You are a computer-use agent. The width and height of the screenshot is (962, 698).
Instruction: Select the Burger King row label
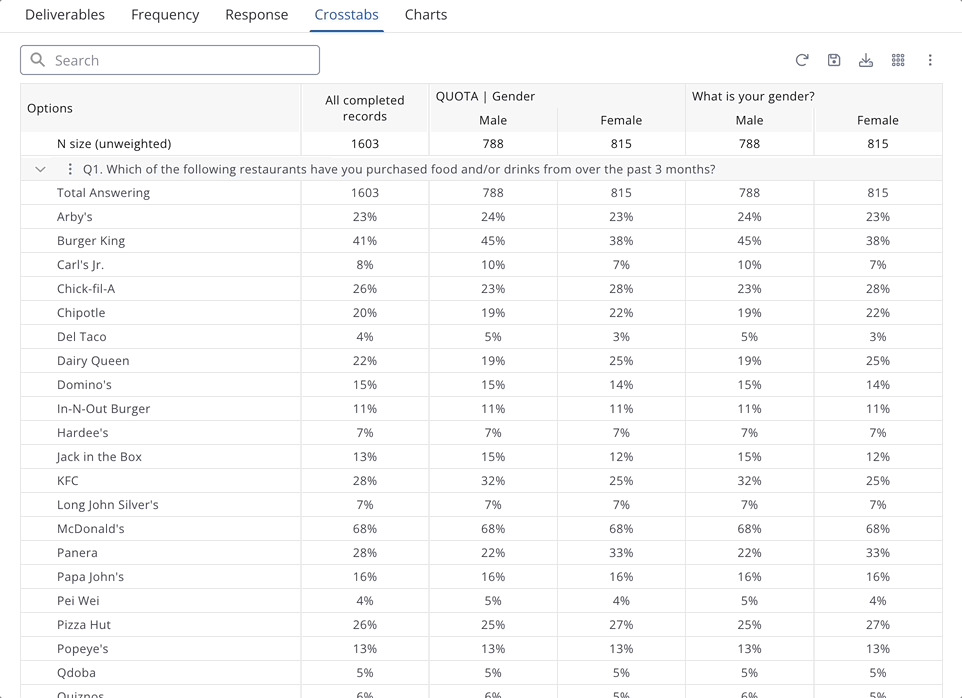point(91,240)
